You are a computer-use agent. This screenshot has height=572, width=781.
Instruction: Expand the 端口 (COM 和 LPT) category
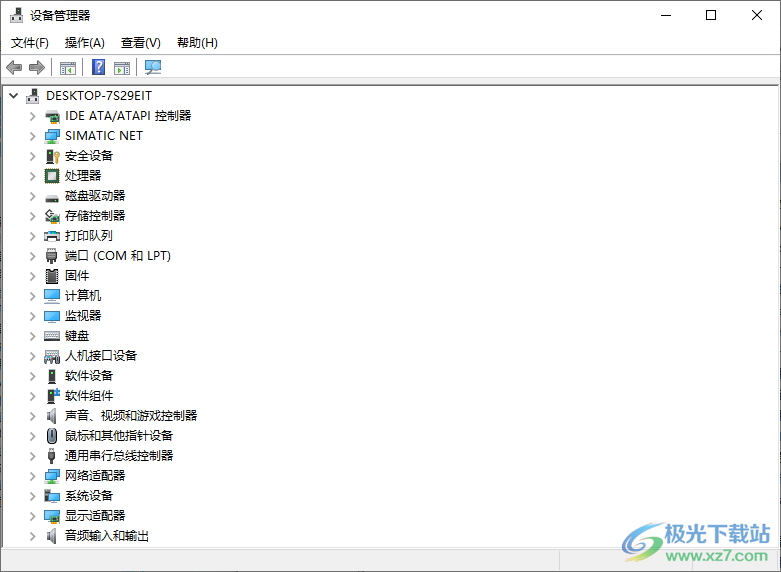click(32, 256)
